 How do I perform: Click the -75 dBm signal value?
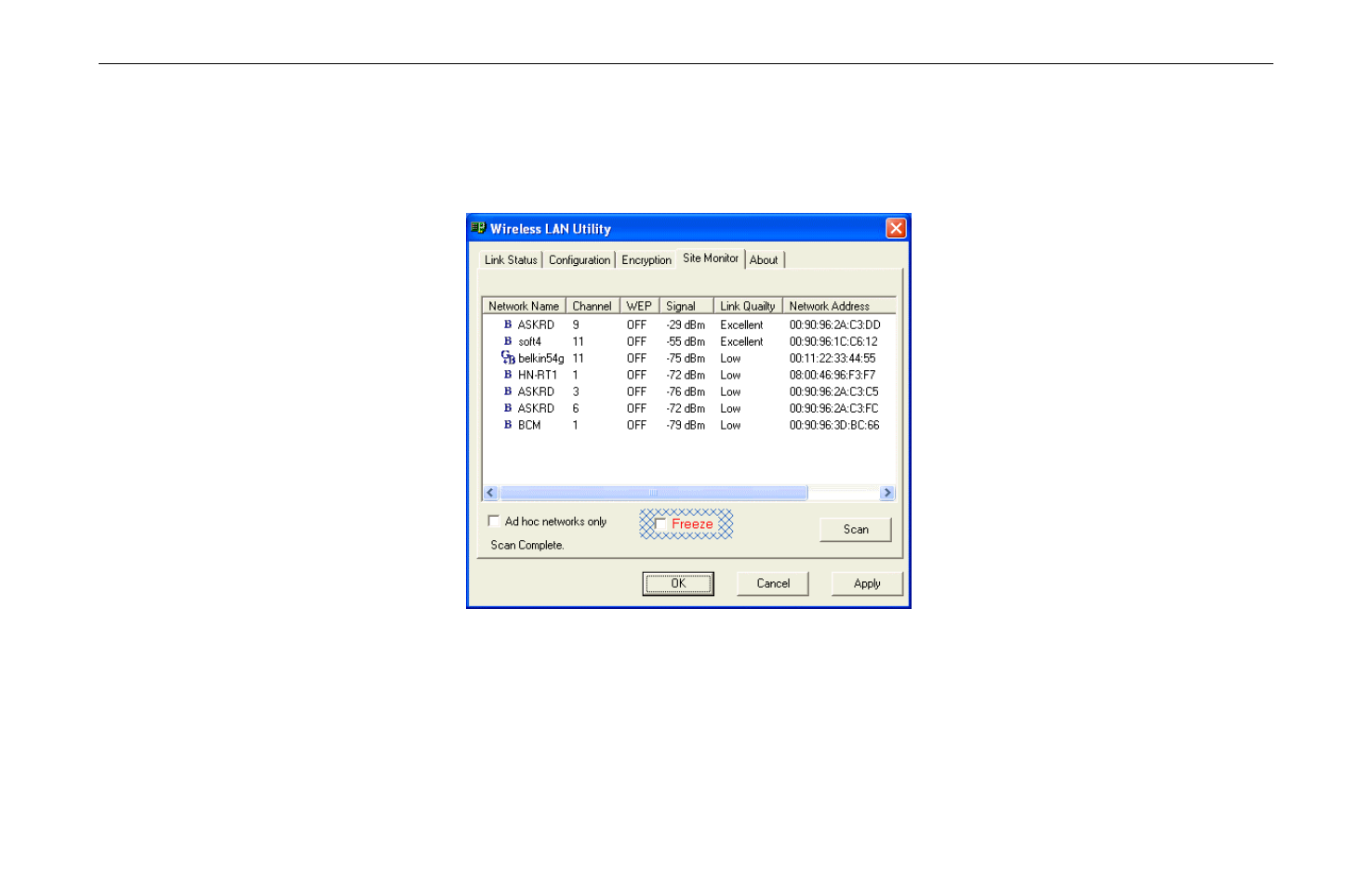pyautogui.click(x=686, y=359)
